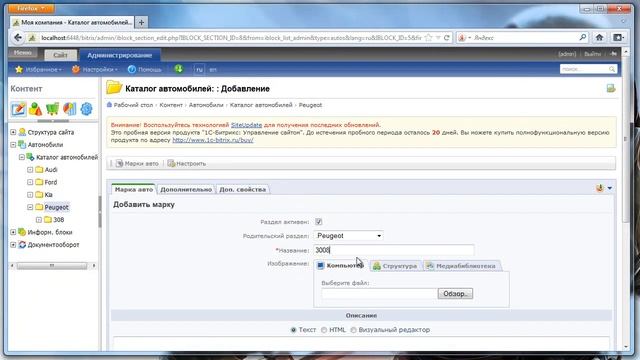Click the Firefox back arrow
640x360 pixels.
pos(18,38)
